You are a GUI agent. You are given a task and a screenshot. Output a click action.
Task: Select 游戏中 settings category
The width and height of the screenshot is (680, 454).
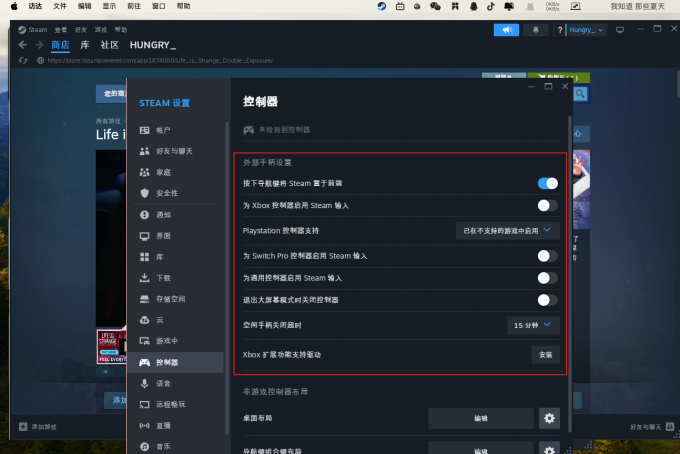(176, 341)
